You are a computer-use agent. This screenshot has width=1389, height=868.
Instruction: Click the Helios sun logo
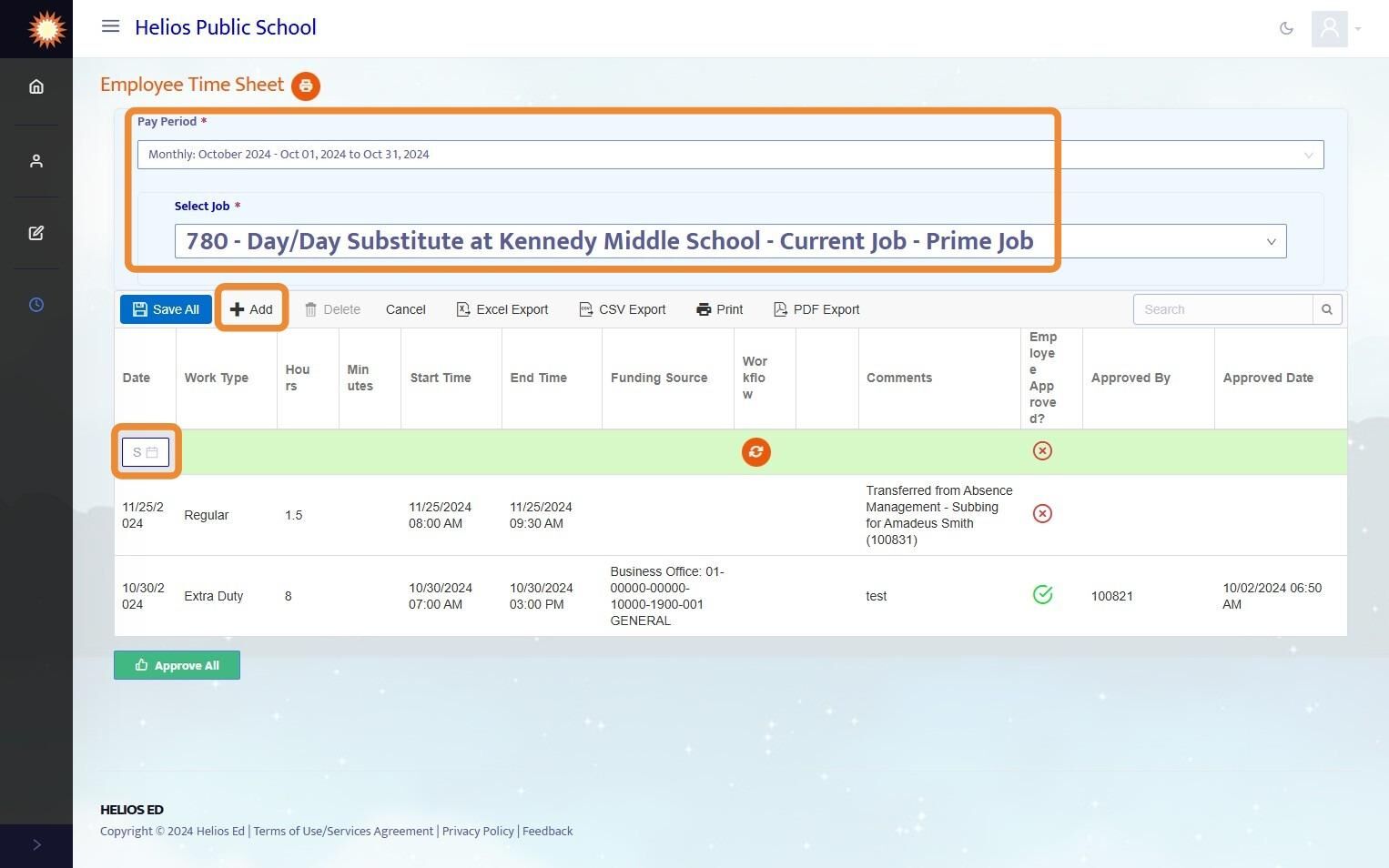point(46,28)
